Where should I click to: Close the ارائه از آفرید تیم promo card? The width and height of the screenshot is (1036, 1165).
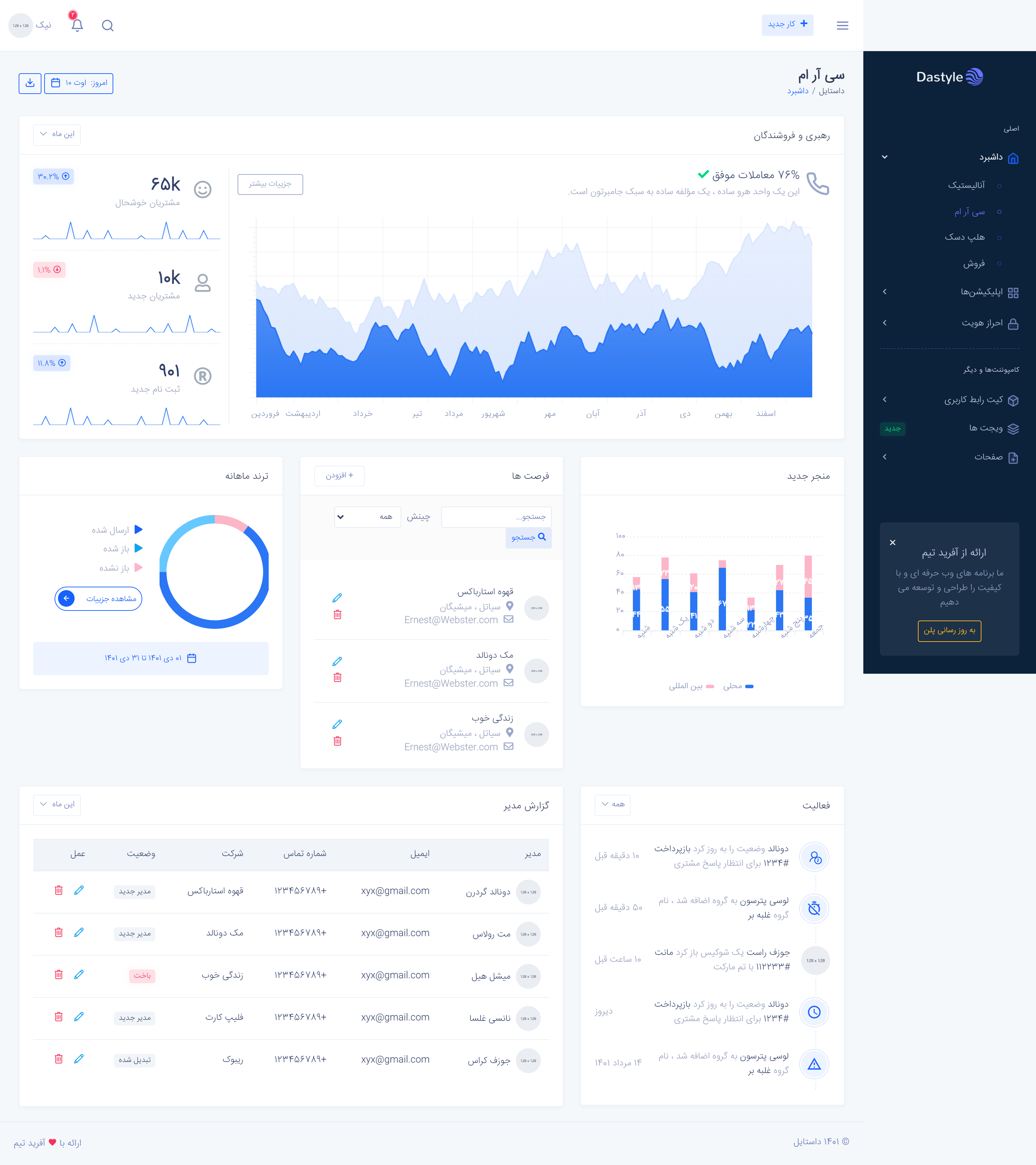click(892, 543)
